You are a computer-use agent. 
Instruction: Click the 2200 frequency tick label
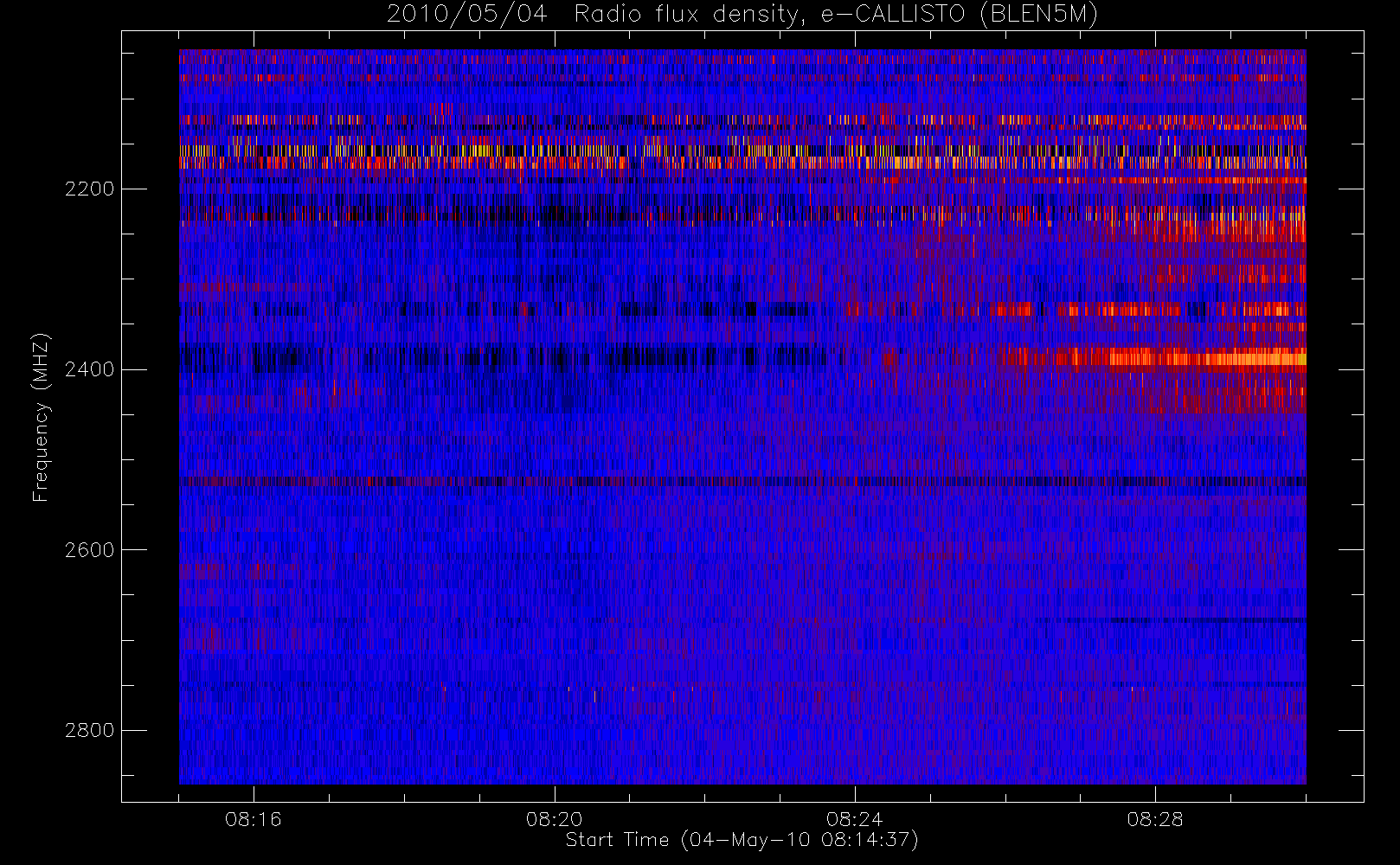click(89, 189)
